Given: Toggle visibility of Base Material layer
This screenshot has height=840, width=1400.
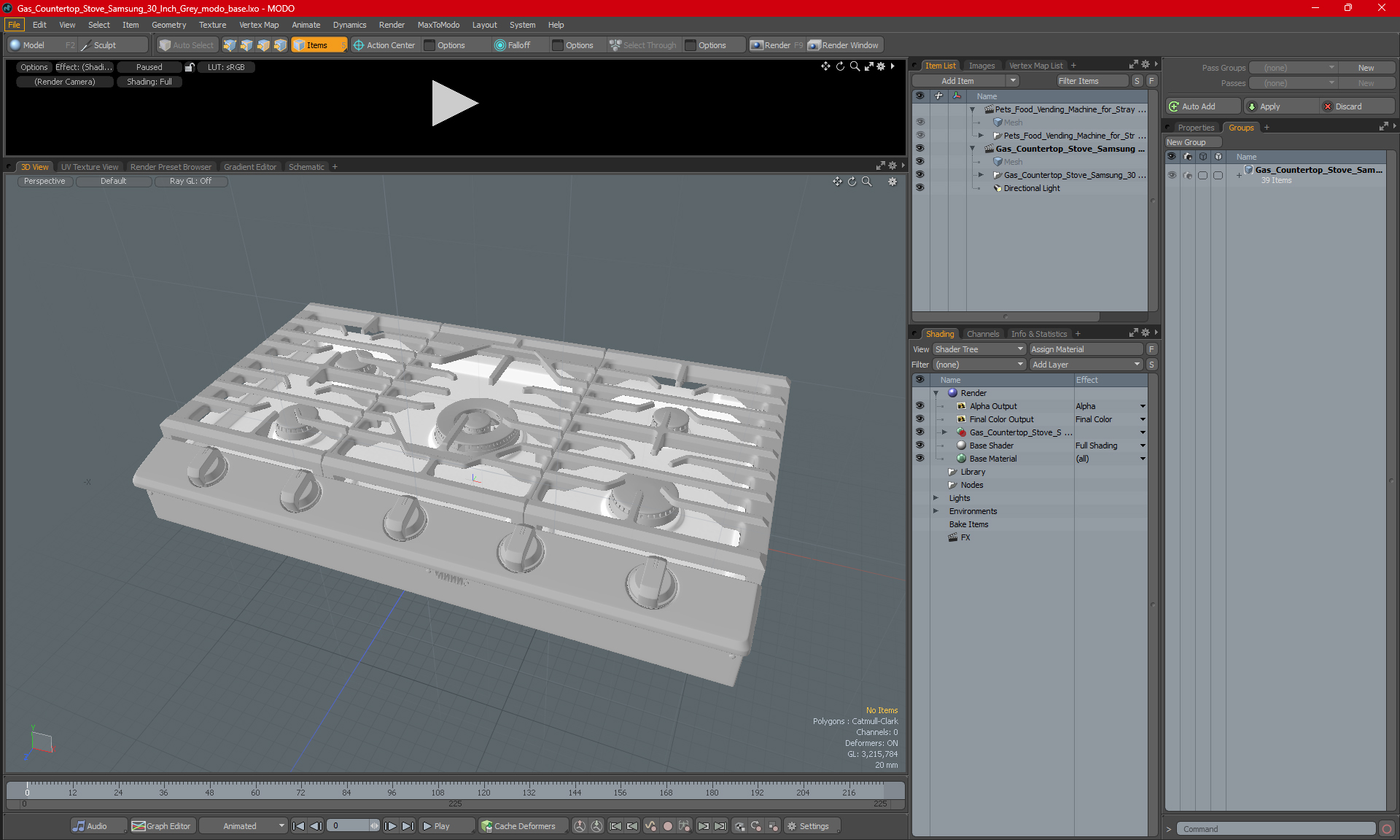Looking at the screenshot, I should (919, 459).
